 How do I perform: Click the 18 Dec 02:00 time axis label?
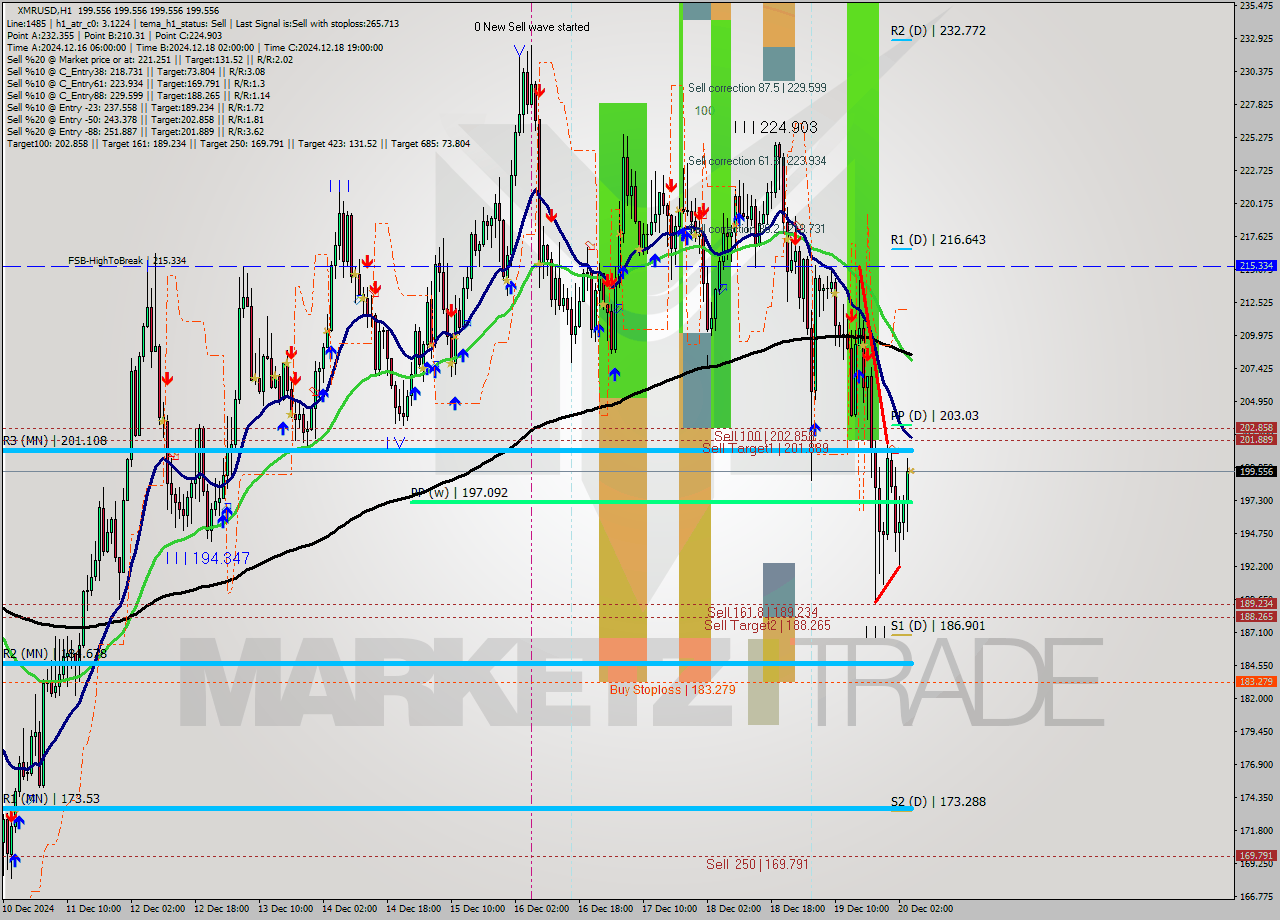tap(733, 909)
